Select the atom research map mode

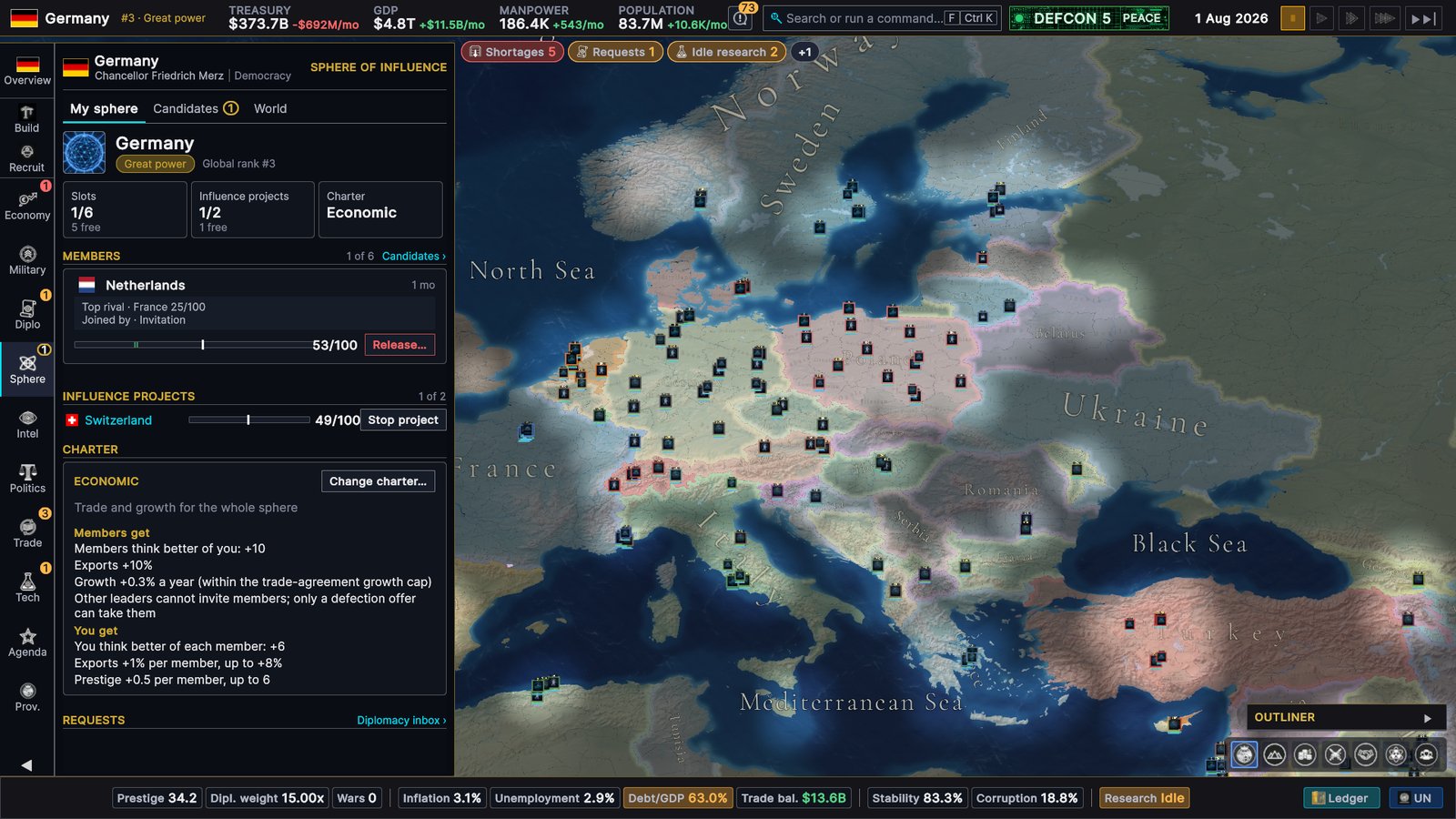(x=1396, y=754)
